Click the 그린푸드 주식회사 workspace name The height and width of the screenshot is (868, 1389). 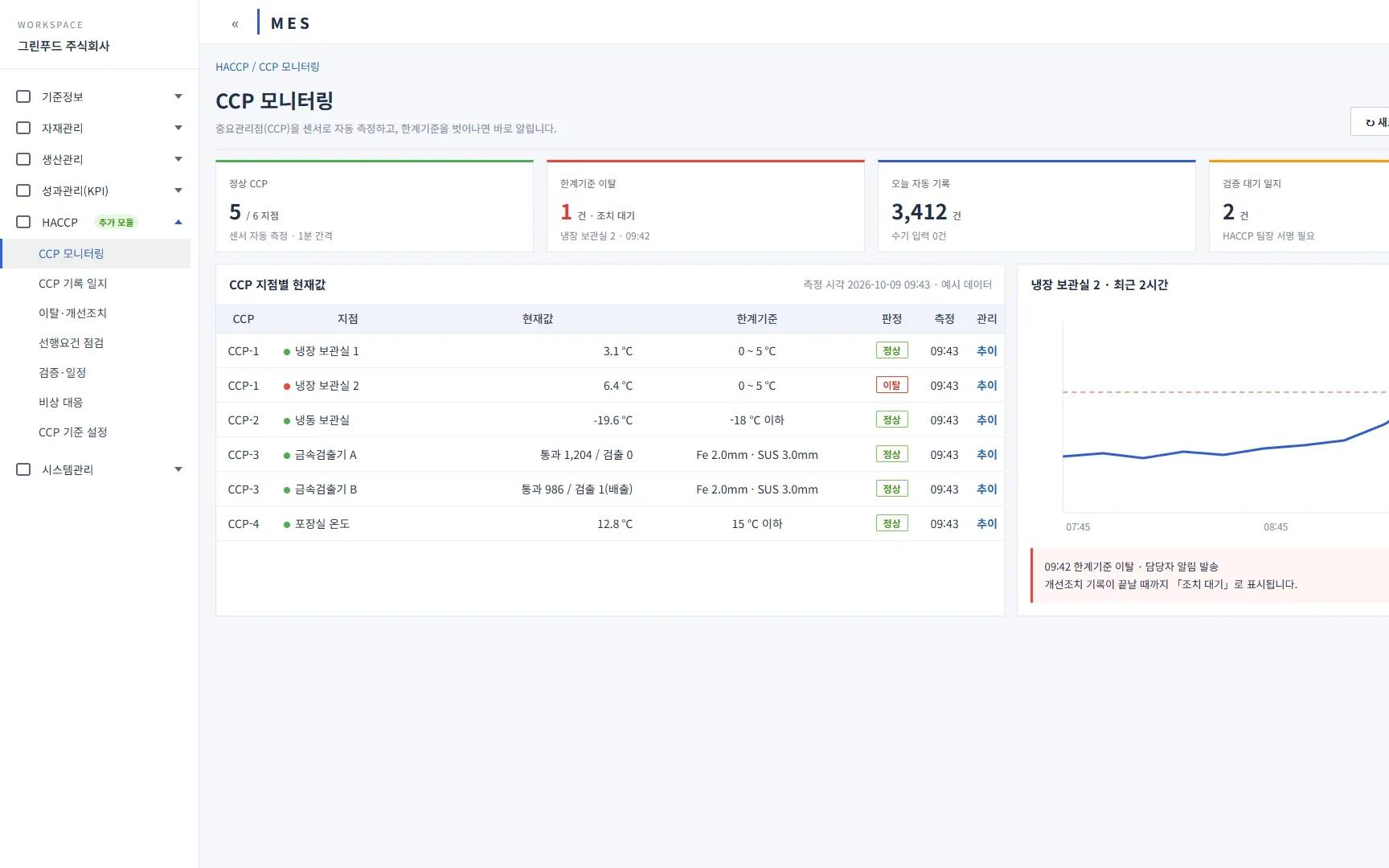pos(64,46)
